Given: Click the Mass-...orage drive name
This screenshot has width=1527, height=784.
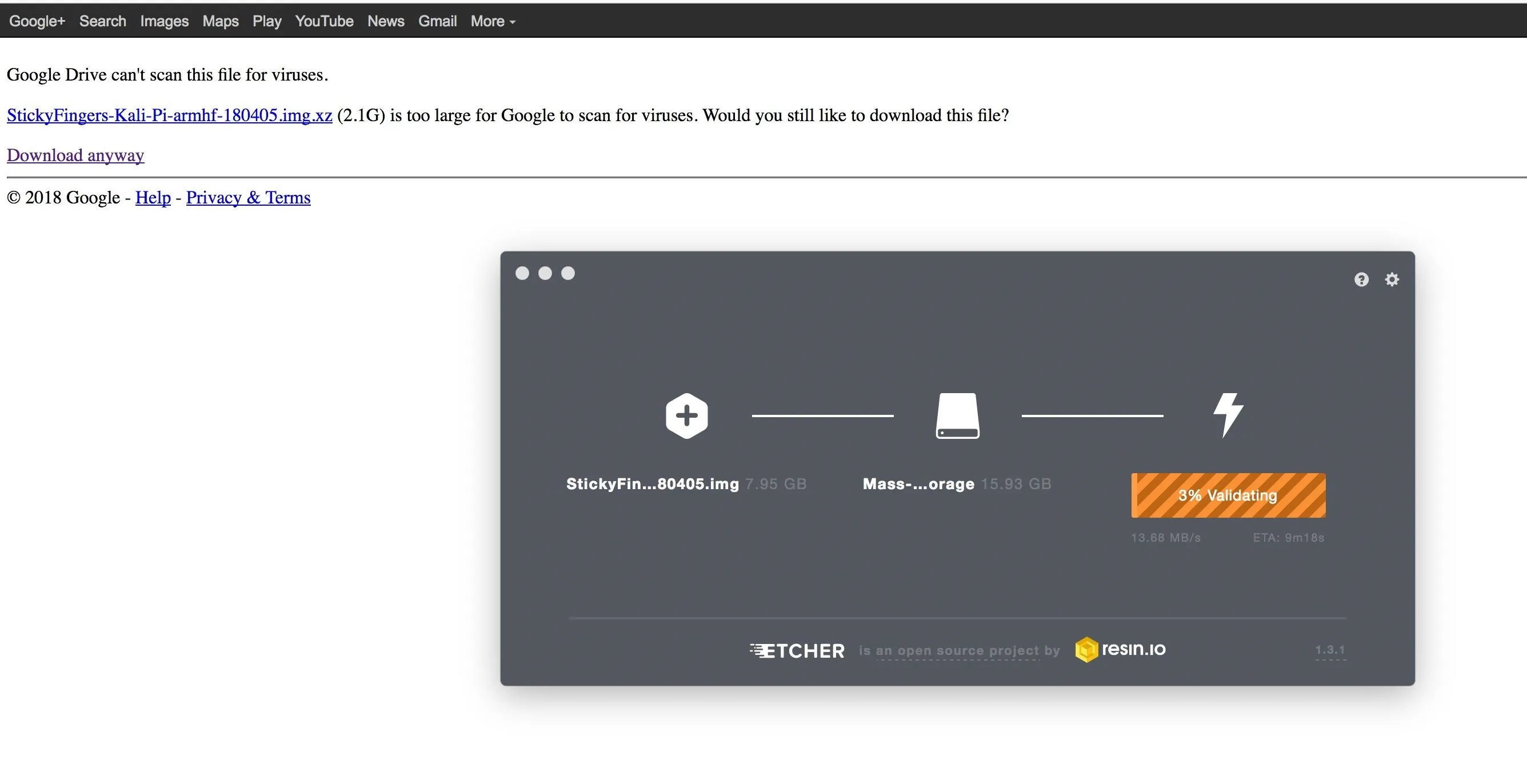Looking at the screenshot, I should pos(918,484).
